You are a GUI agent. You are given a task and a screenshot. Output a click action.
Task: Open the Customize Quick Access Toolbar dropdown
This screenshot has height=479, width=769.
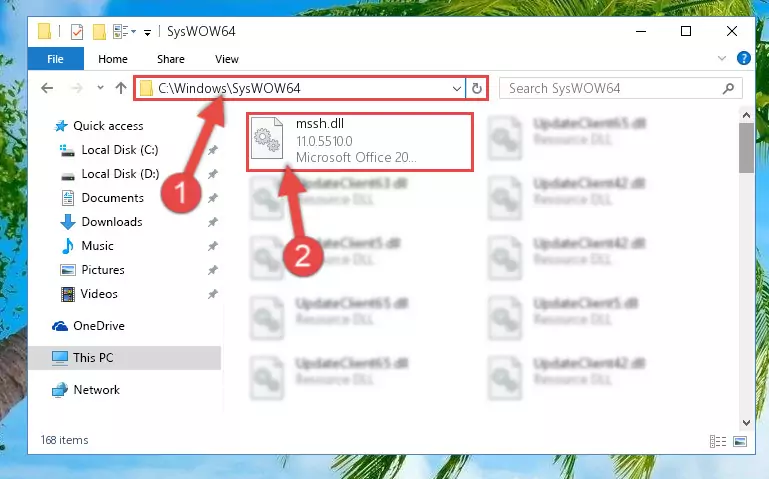click(147, 33)
